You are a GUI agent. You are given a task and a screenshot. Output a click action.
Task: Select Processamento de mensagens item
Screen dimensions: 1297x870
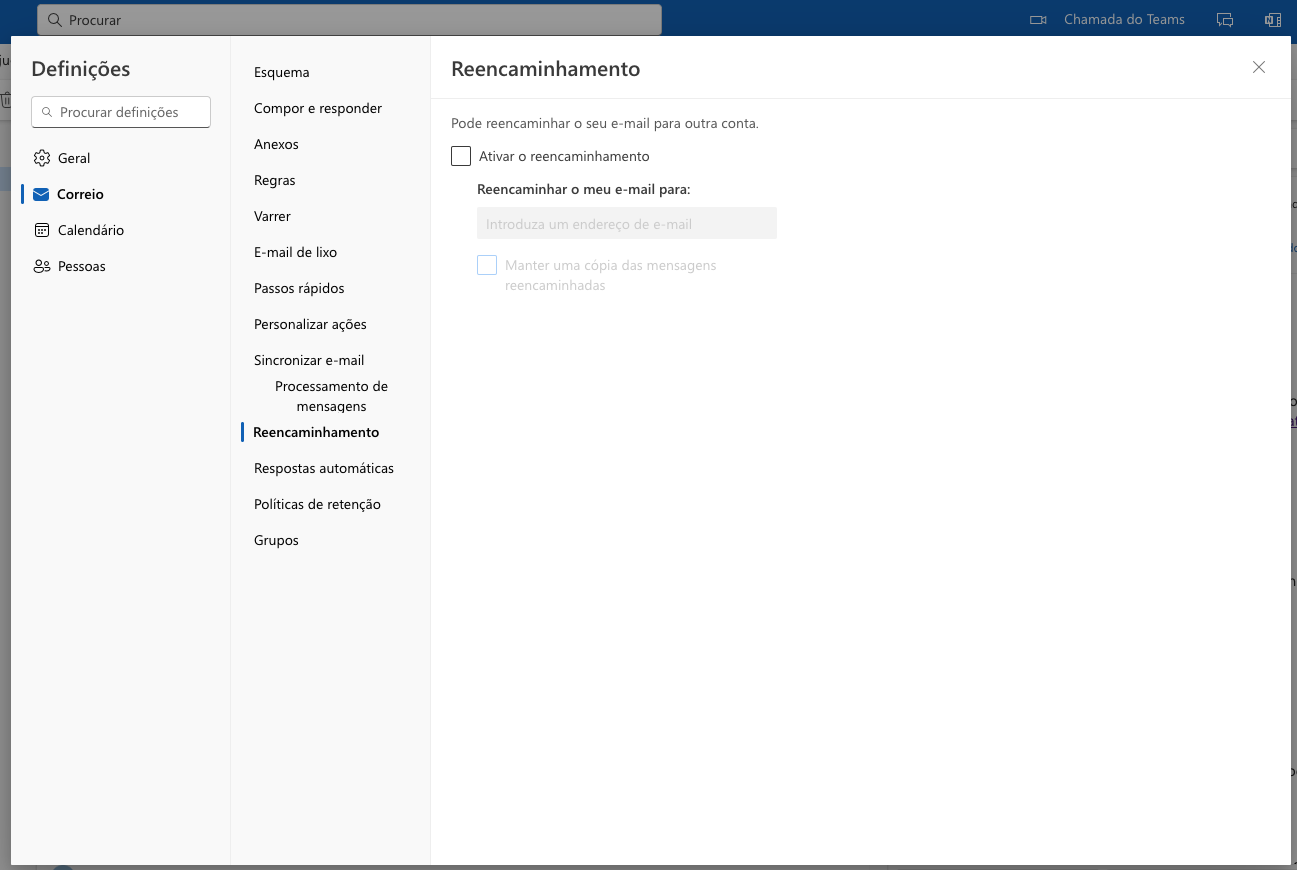pyautogui.click(x=331, y=396)
